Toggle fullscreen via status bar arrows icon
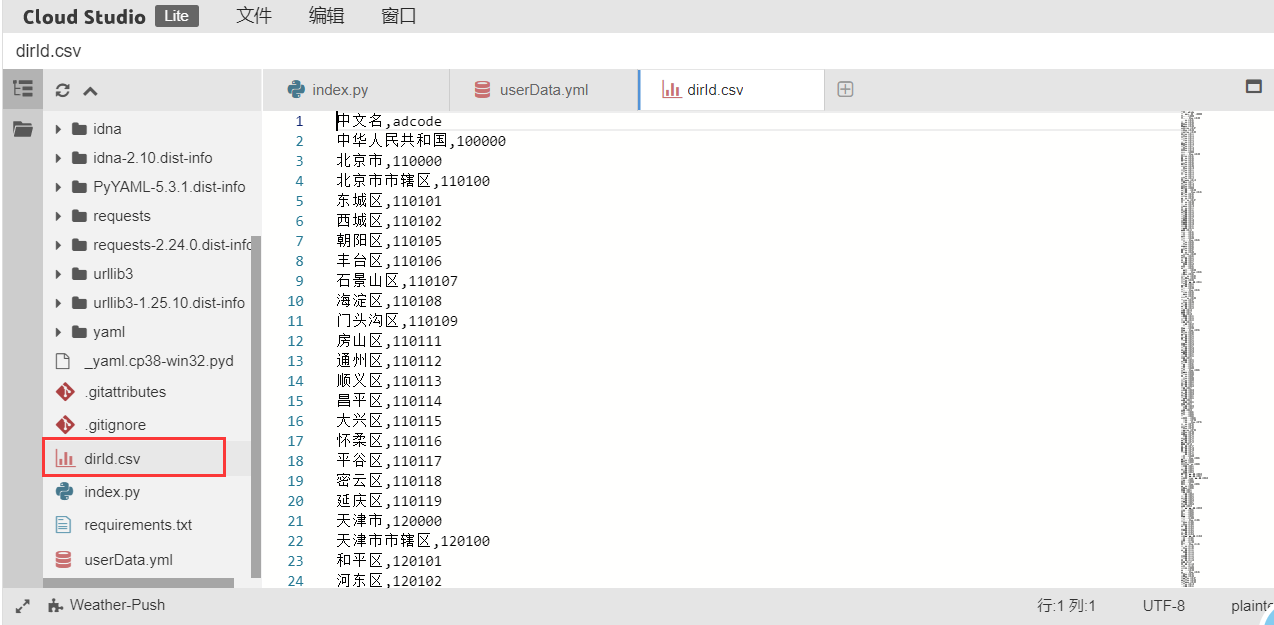1274x625 pixels. (x=23, y=606)
